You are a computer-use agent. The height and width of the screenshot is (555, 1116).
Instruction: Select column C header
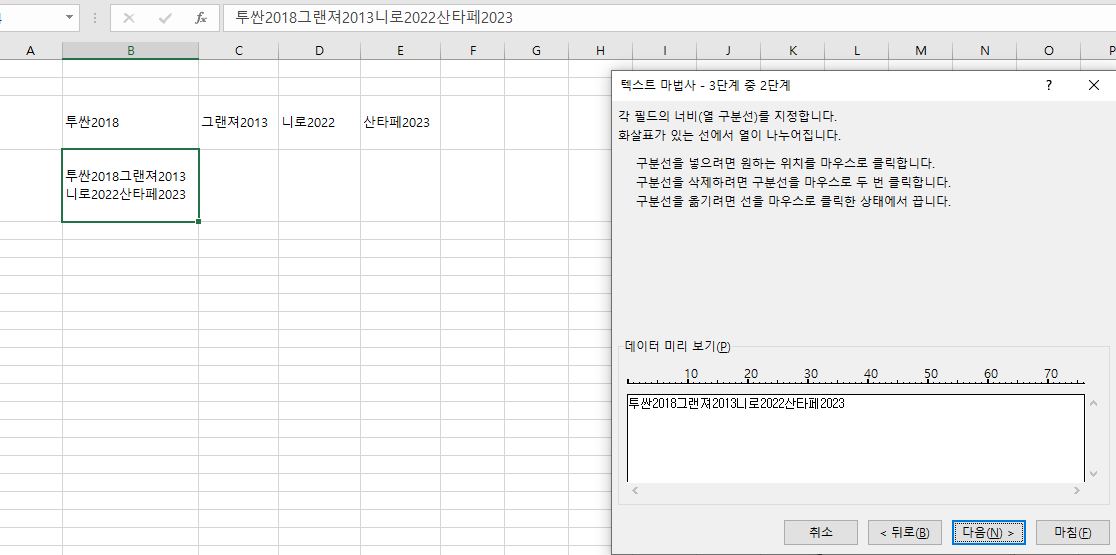click(x=238, y=51)
